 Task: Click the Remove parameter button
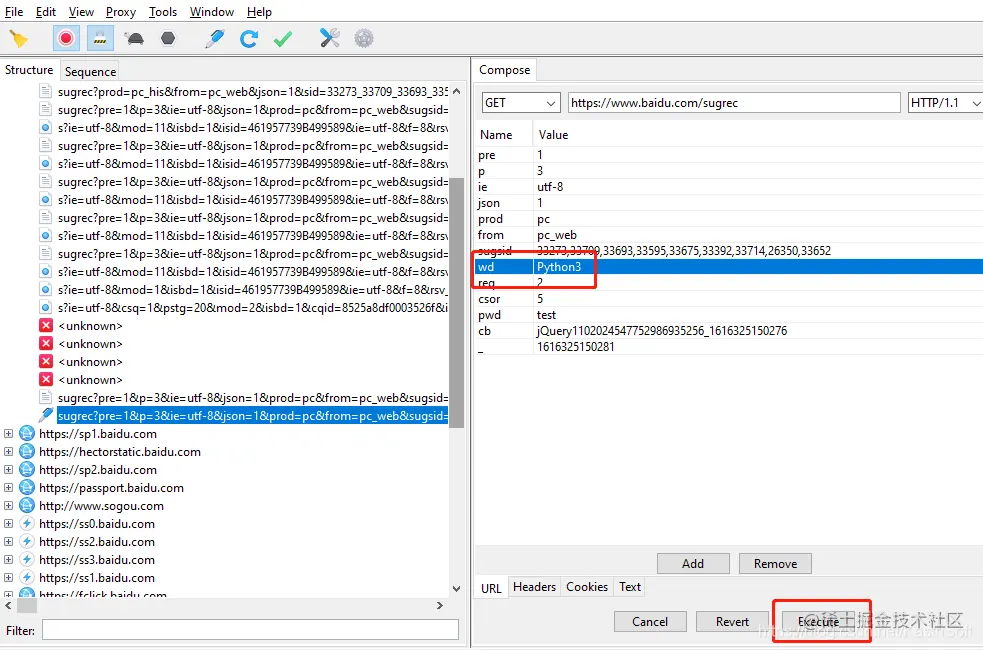click(x=775, y=564)
